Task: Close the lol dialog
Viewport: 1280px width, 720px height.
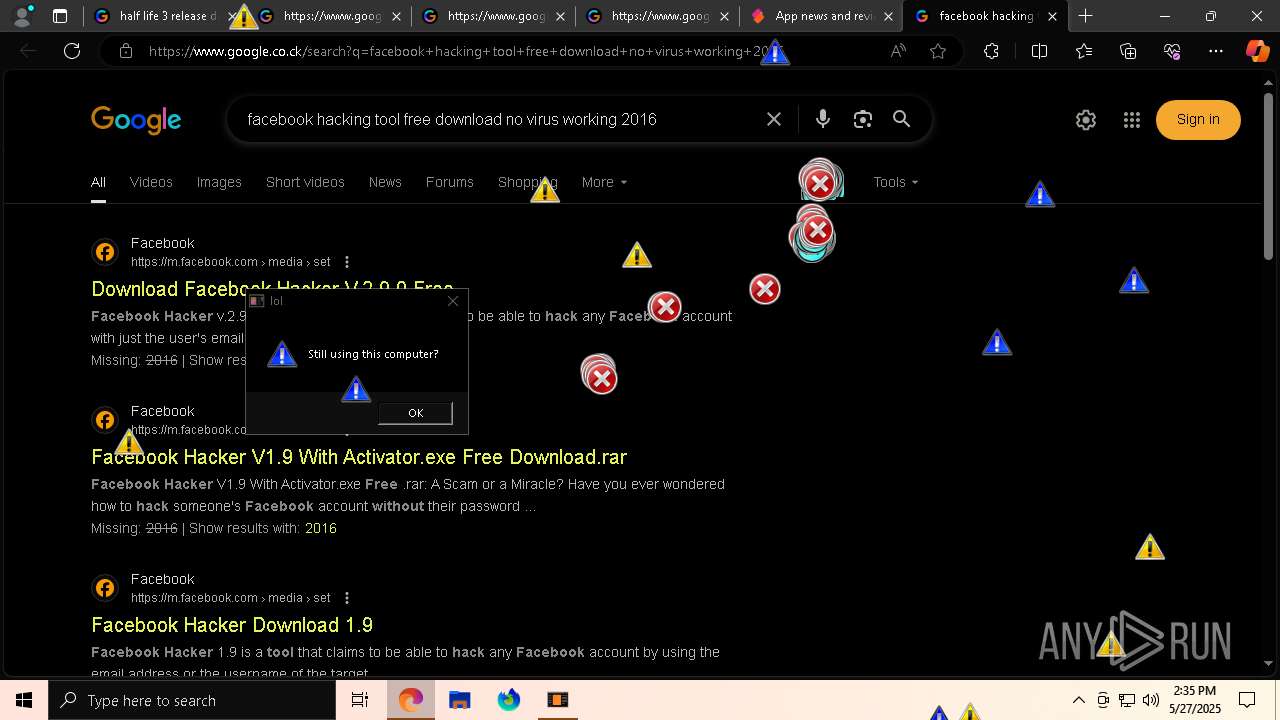Action: tap(453, 301)
